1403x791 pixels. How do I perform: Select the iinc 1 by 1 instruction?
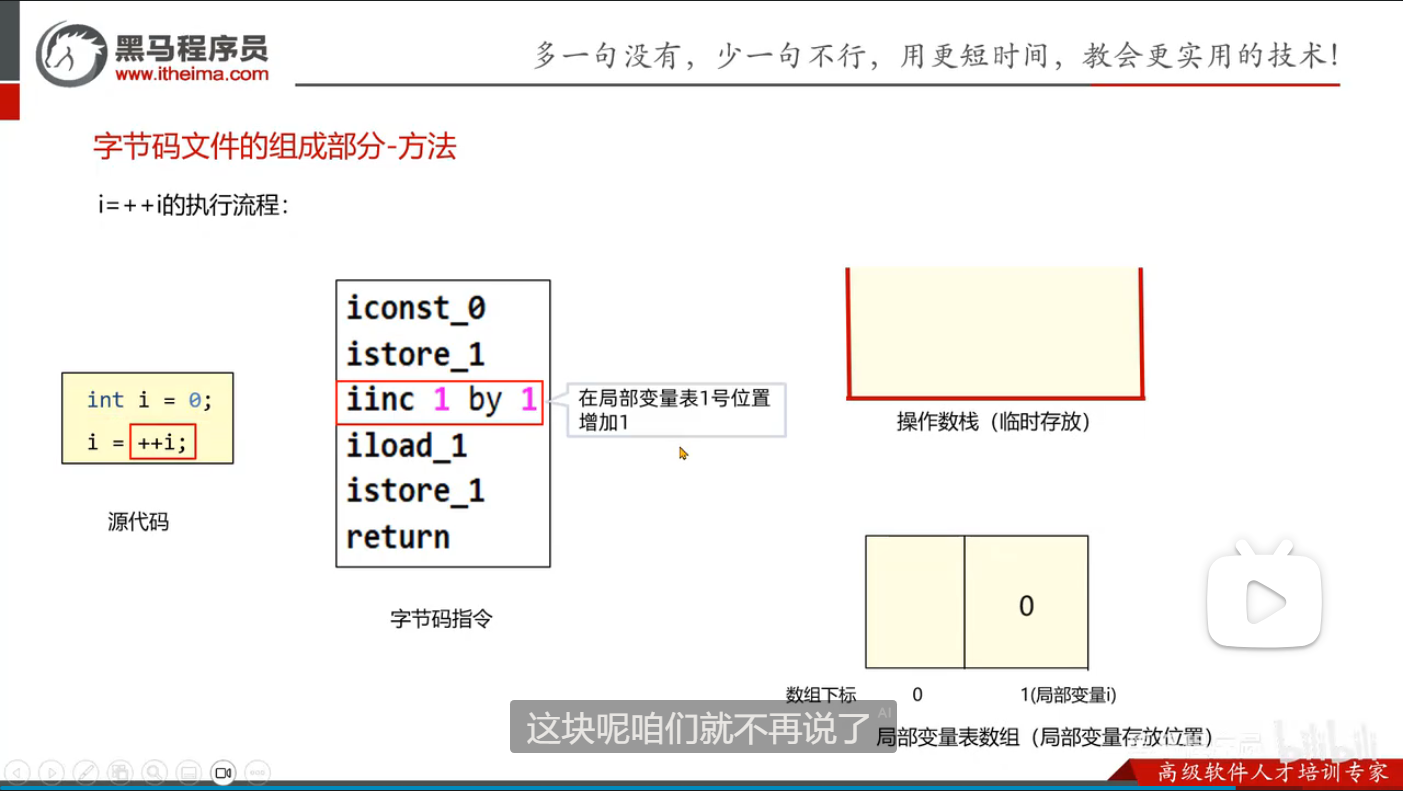440,402
